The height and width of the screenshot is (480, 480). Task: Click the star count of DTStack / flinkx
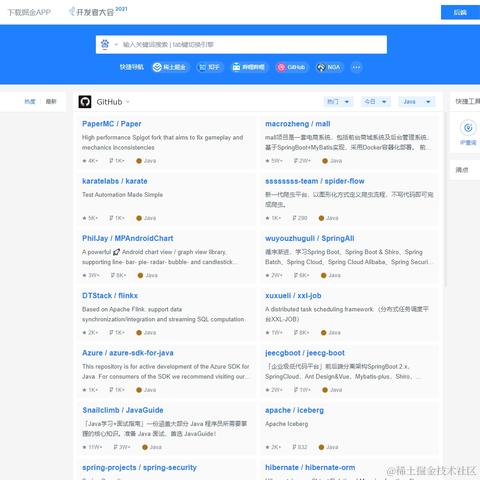click(x=90, y=332)
